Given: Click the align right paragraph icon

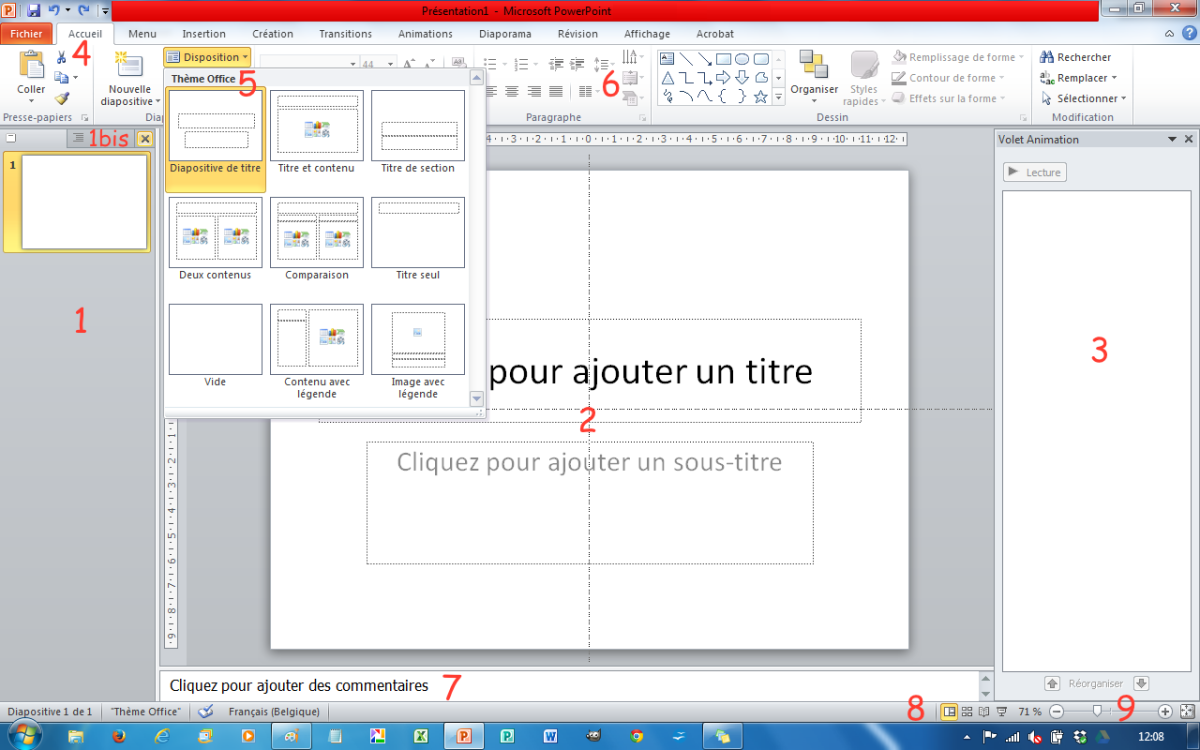Looking at the screenshot, I should coord(534,92).
